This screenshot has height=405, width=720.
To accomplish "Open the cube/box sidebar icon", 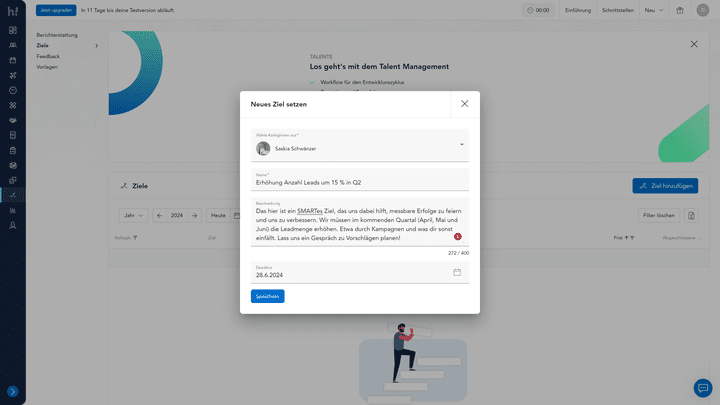I will 13,165.
